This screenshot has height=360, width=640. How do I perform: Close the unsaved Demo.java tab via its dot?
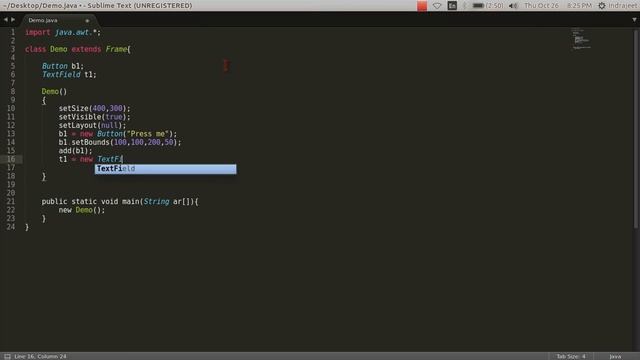click(x=87, y=20)
